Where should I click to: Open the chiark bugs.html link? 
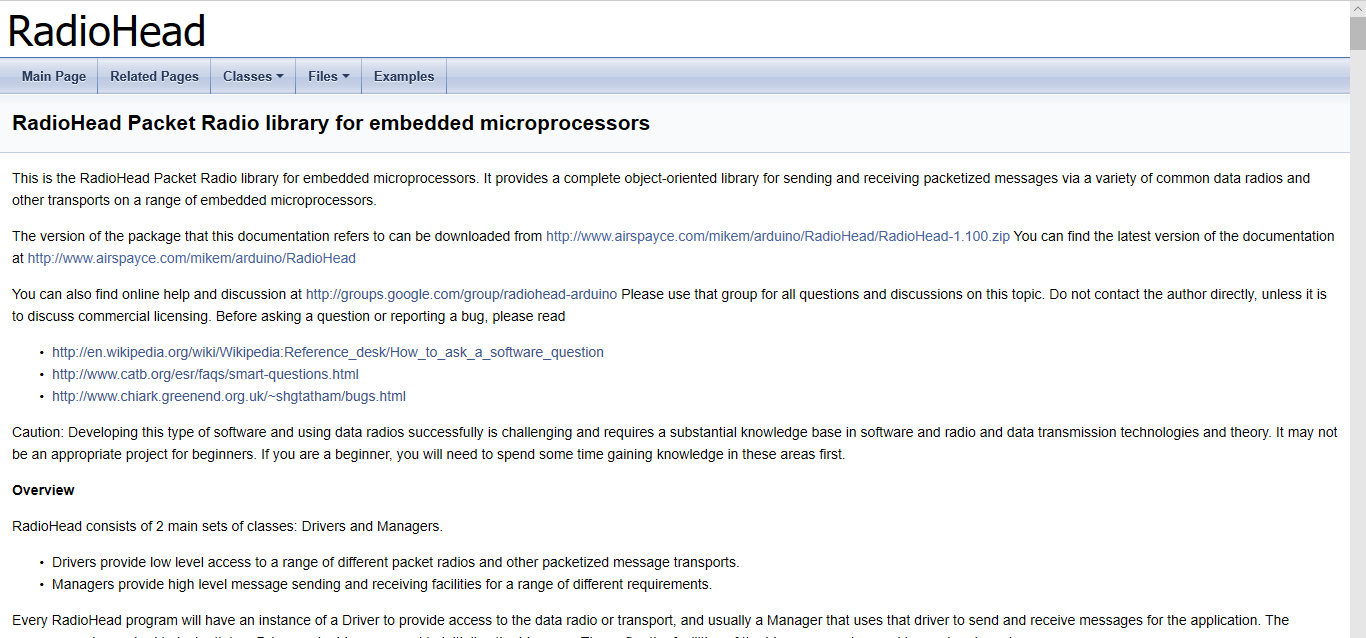[x=229, y=396]
